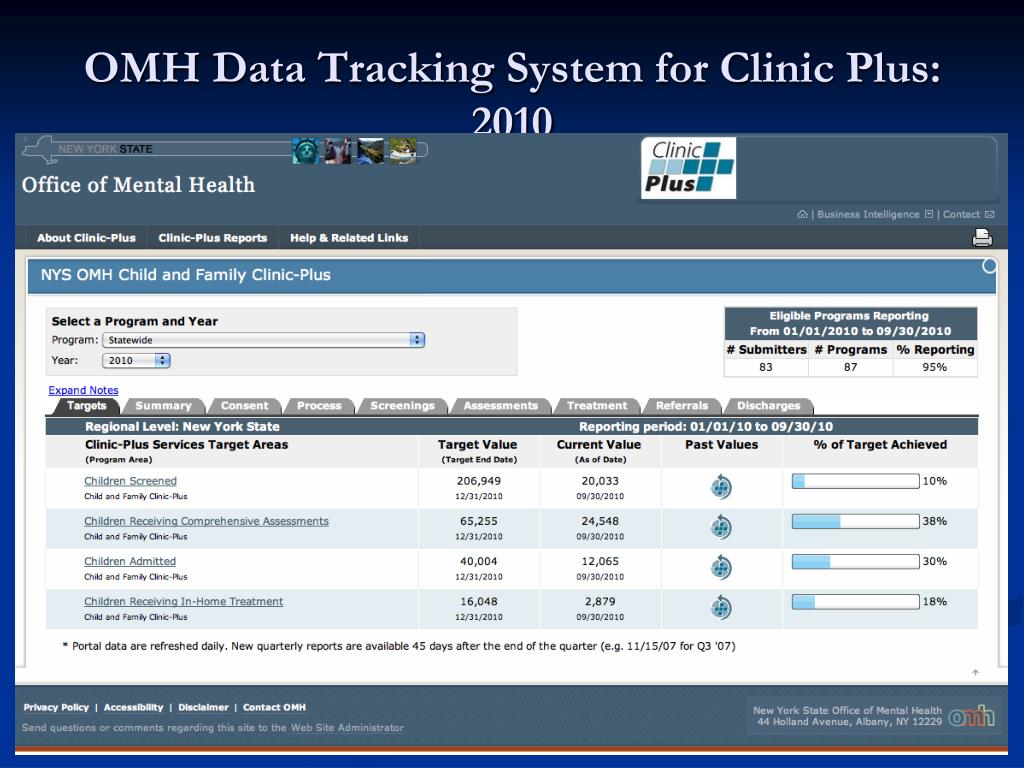Click the 18% progress bar
The image size is (1024, 768).
[856, 601]
